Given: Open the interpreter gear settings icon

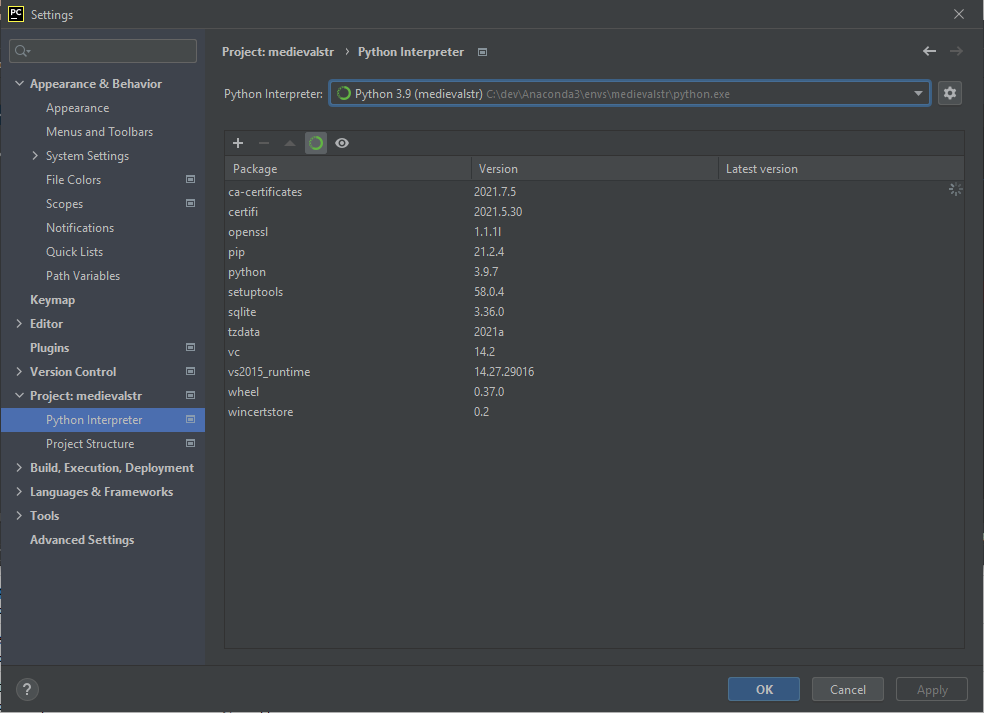Looking at the screenshot, I should pyautogui.click(x=949, y=94).
